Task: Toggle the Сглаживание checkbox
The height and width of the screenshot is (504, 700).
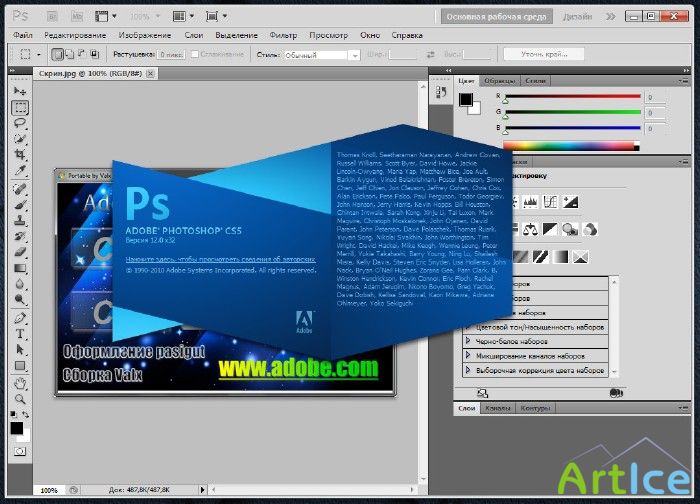Action: point(195,54)
